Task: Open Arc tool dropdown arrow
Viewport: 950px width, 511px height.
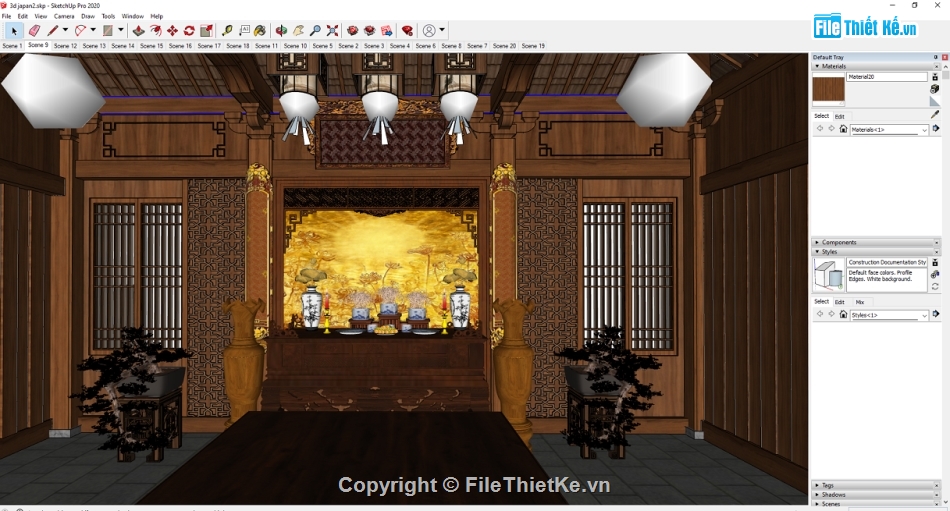Action: coord(93,30)
